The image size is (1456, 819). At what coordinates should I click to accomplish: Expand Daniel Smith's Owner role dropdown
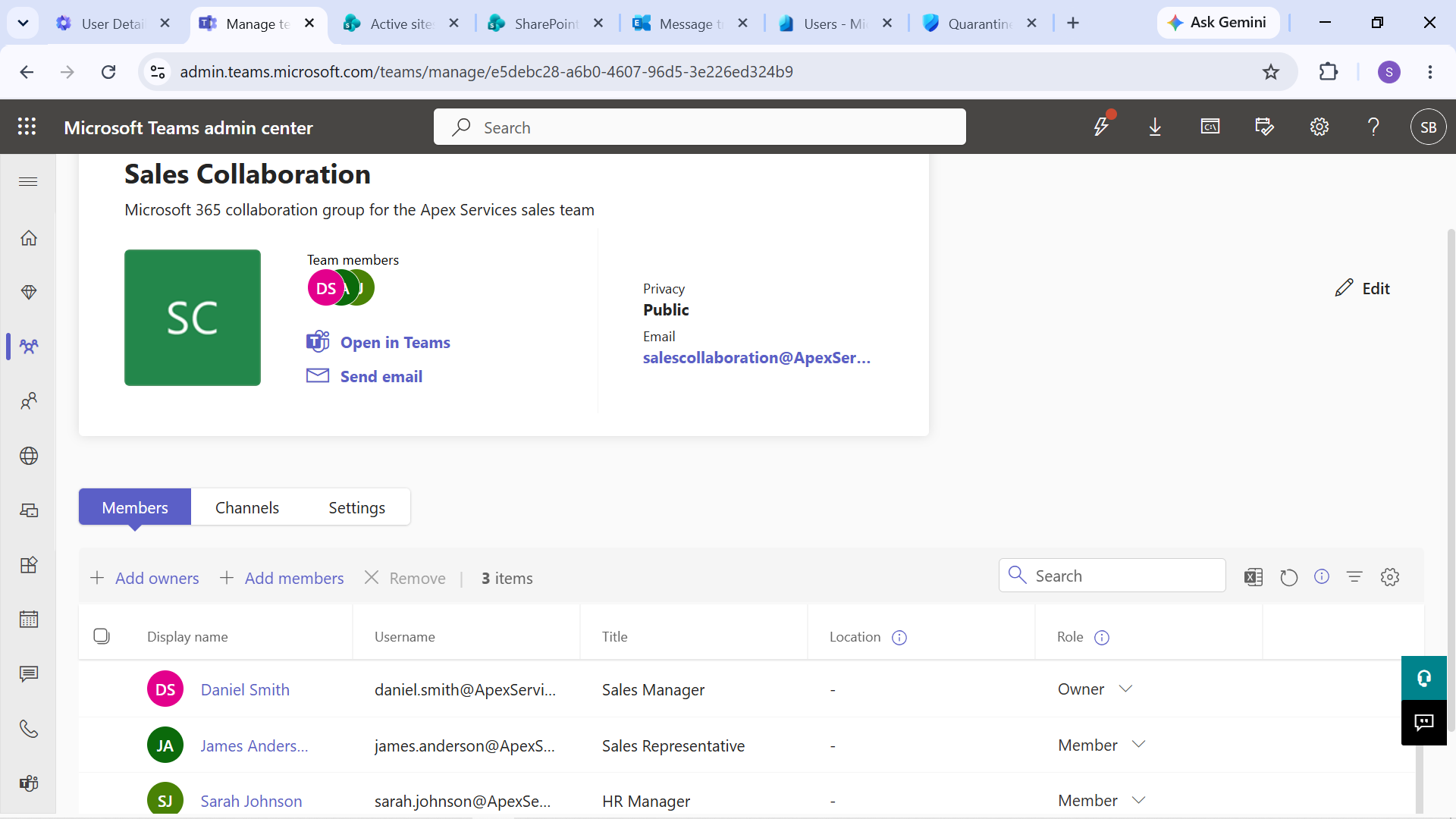[1126, 689]
